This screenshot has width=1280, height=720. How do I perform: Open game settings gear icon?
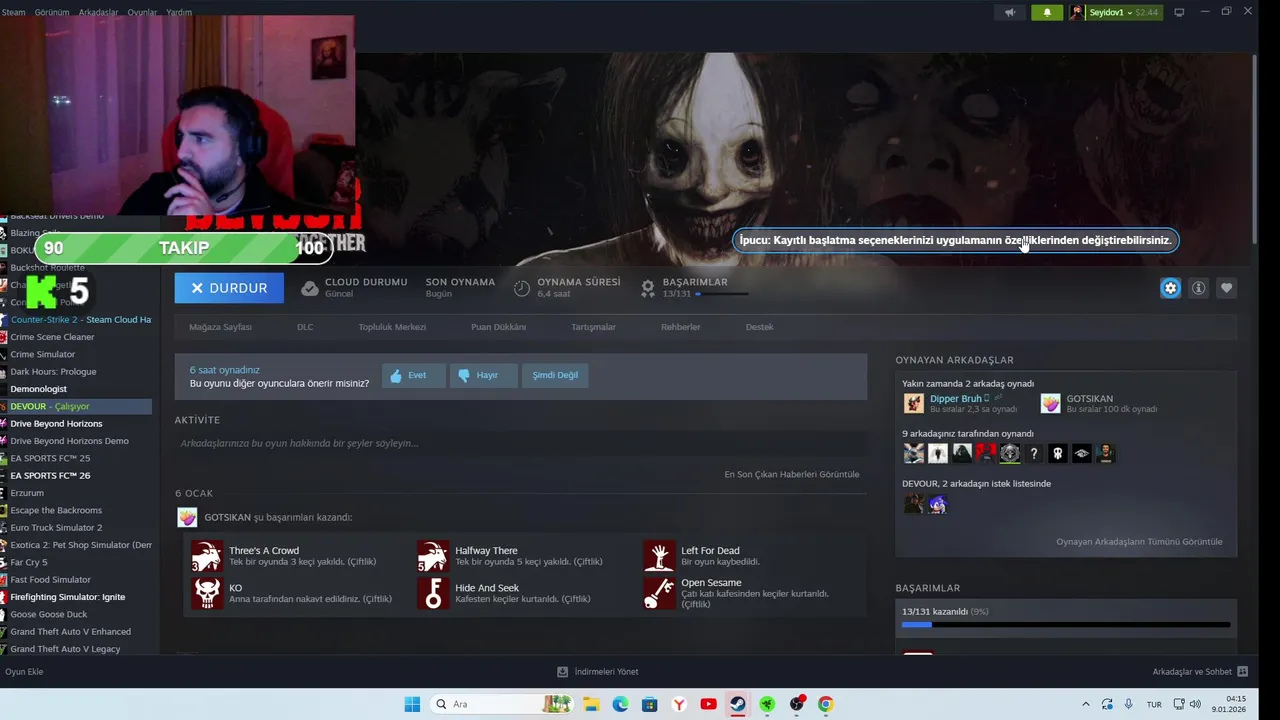coord(1170,288)
